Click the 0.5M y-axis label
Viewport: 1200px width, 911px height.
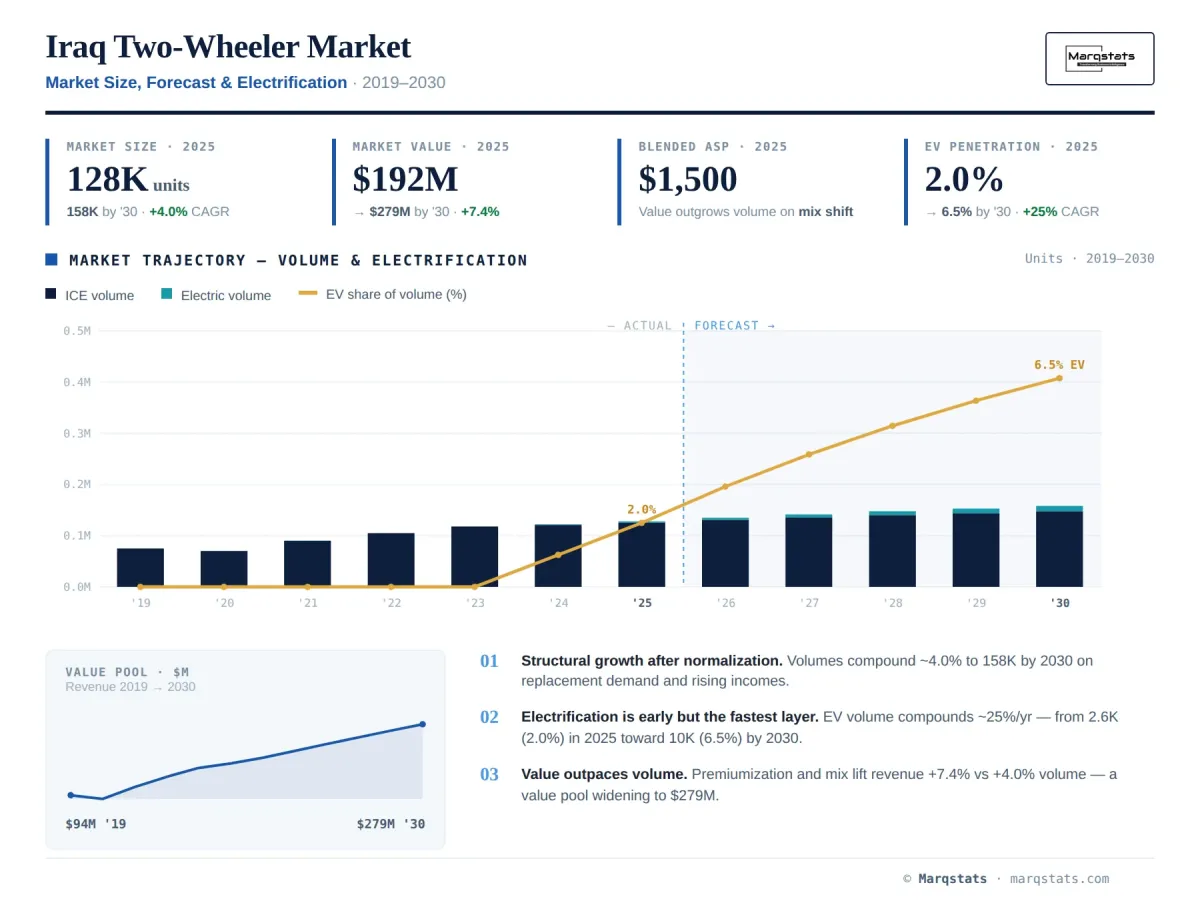(77, 331)
